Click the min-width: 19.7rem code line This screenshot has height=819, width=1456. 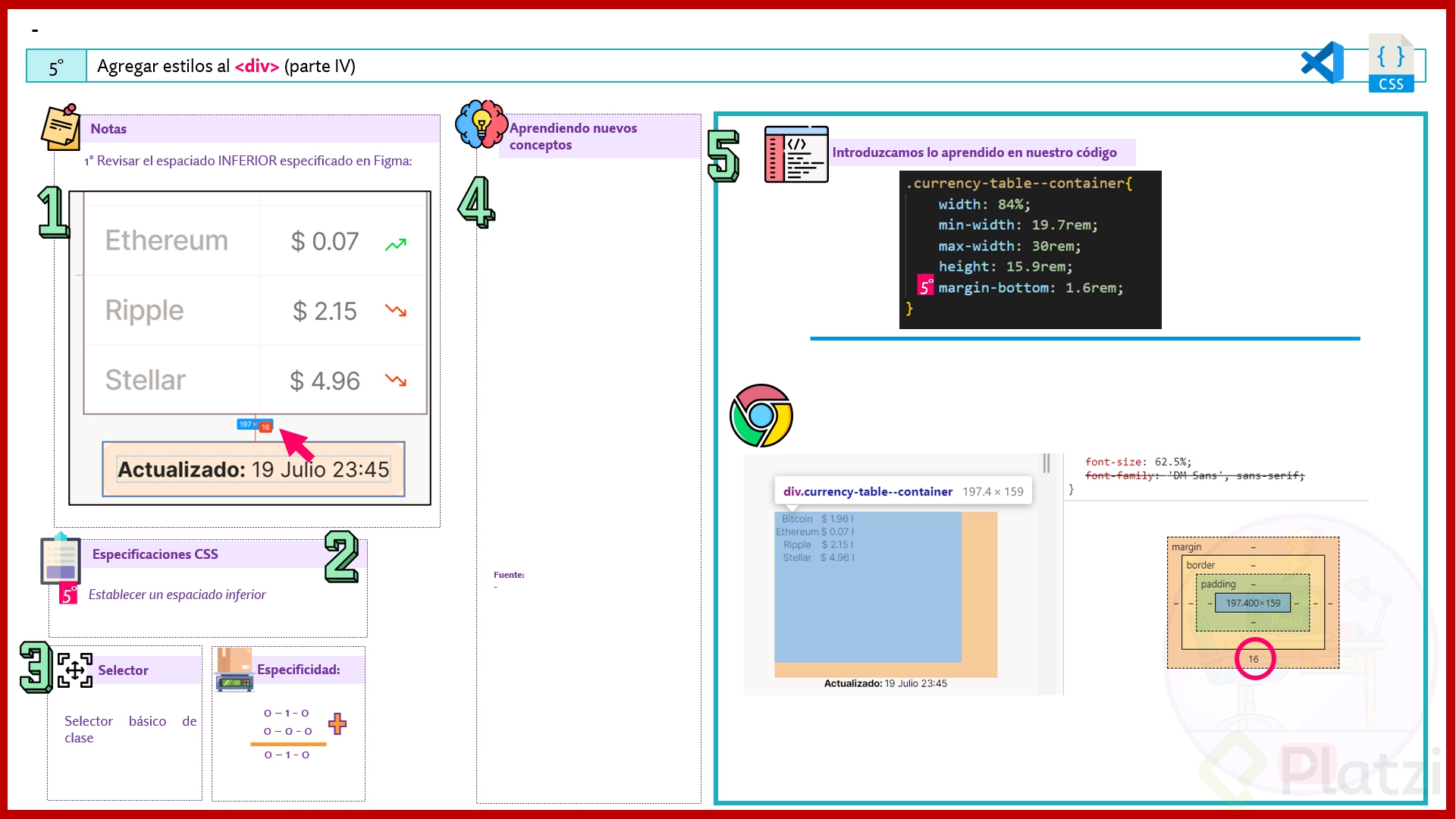coord(1018,225)
